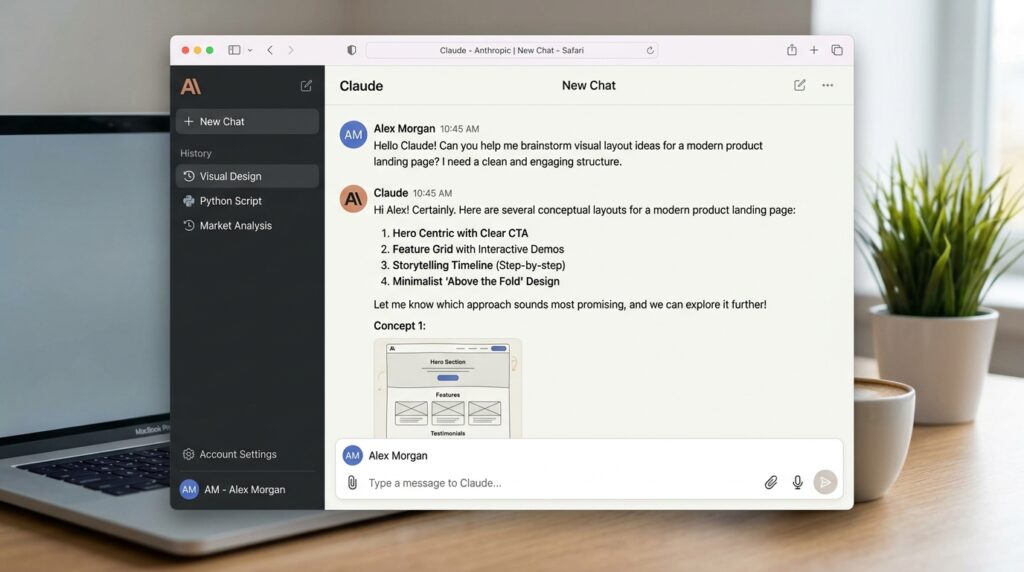Click Claude's avatar beside the reply
1024x572 pixels.
pos(353,199)
